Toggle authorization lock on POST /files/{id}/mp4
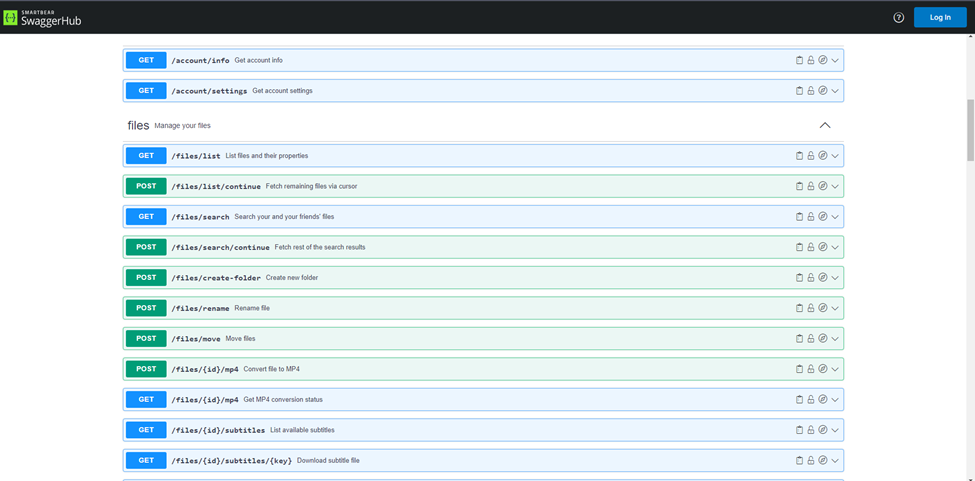This screenshot has height=481, width=975. [x=811, y=369]
